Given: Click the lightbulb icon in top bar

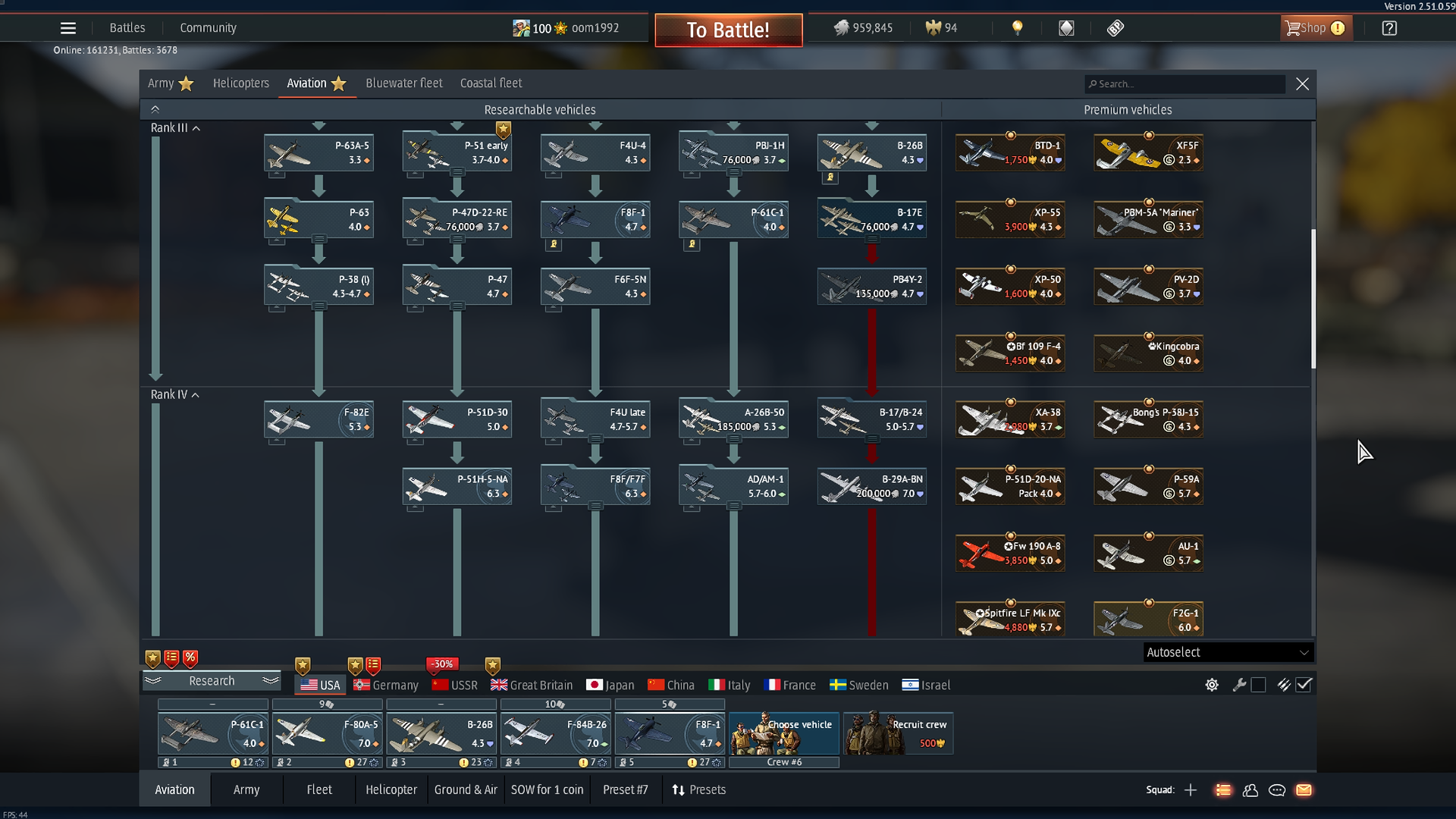Looking at the screenshot, I should (x=1018, y=28).
